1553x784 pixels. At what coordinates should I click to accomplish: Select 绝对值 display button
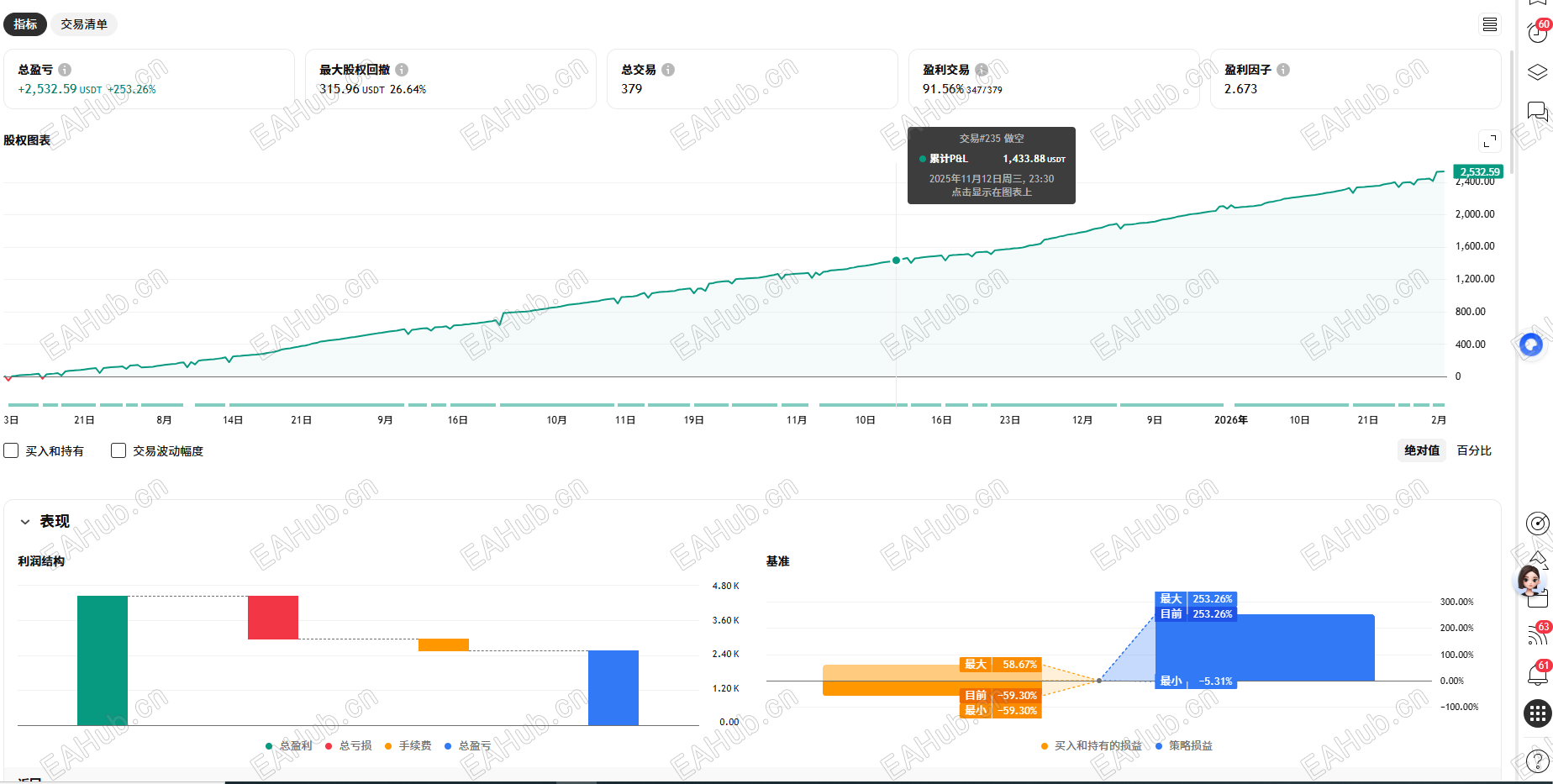(1422, 450)
